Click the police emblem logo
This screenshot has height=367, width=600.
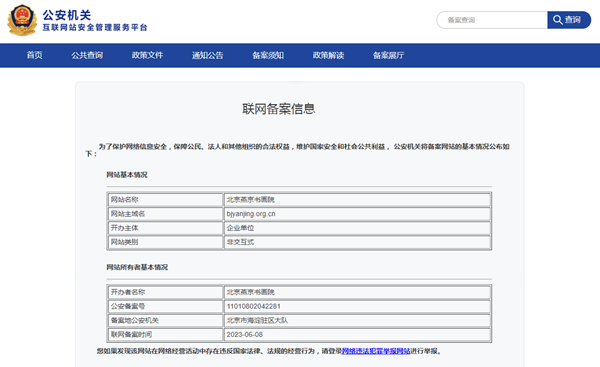(x=22, y=20)
